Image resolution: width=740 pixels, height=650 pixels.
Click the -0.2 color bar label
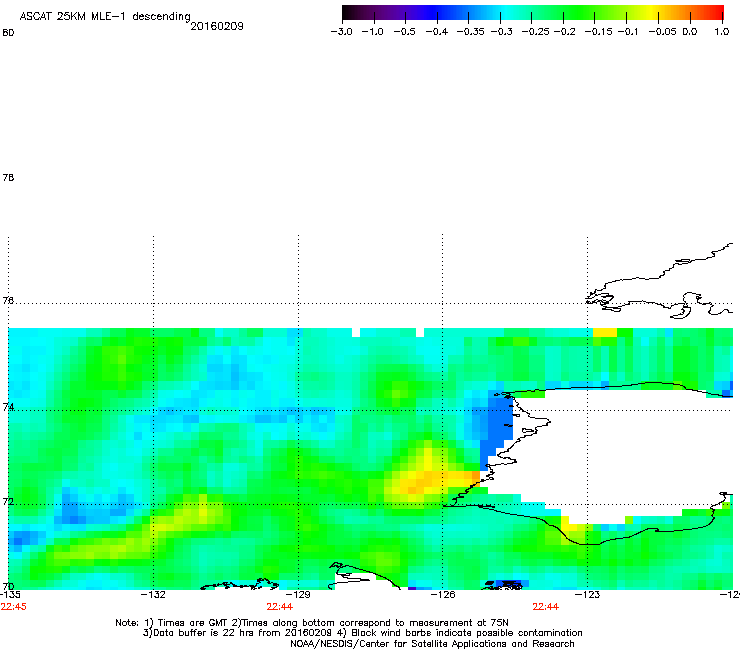pos(565,32)
